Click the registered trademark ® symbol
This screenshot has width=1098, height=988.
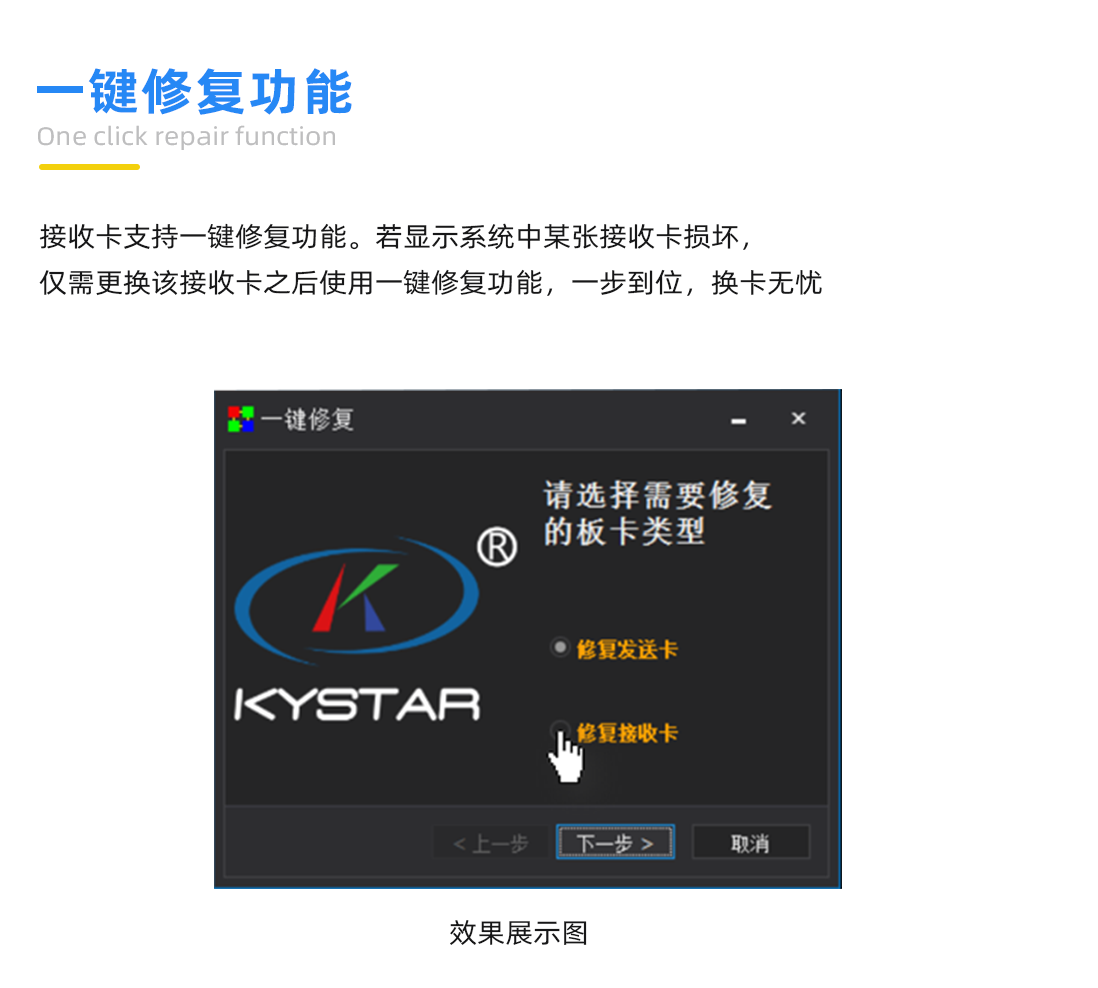click(x=497, y=548)
